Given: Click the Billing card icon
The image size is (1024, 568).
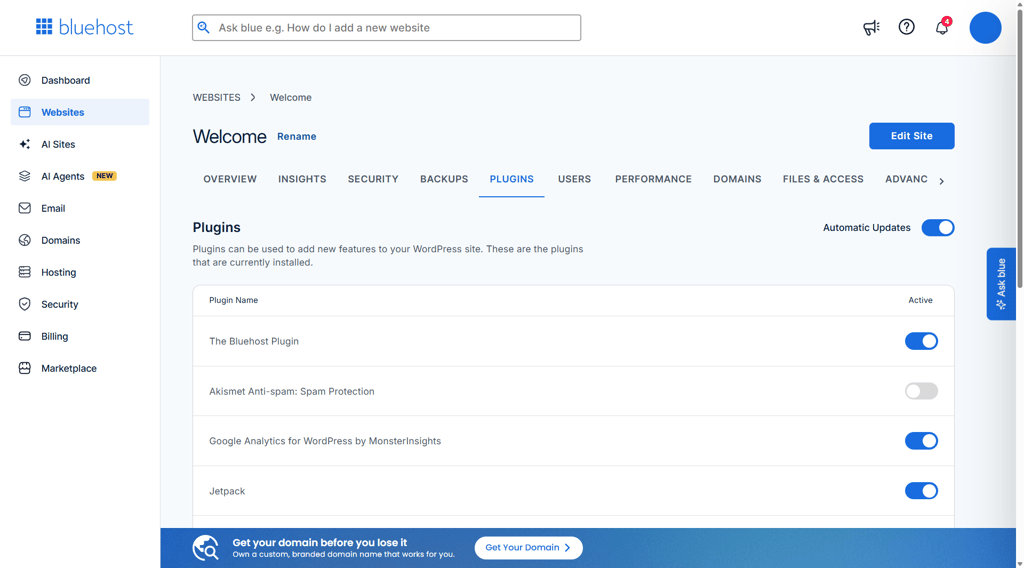Looking at the screenshot, I should point(25,336).
